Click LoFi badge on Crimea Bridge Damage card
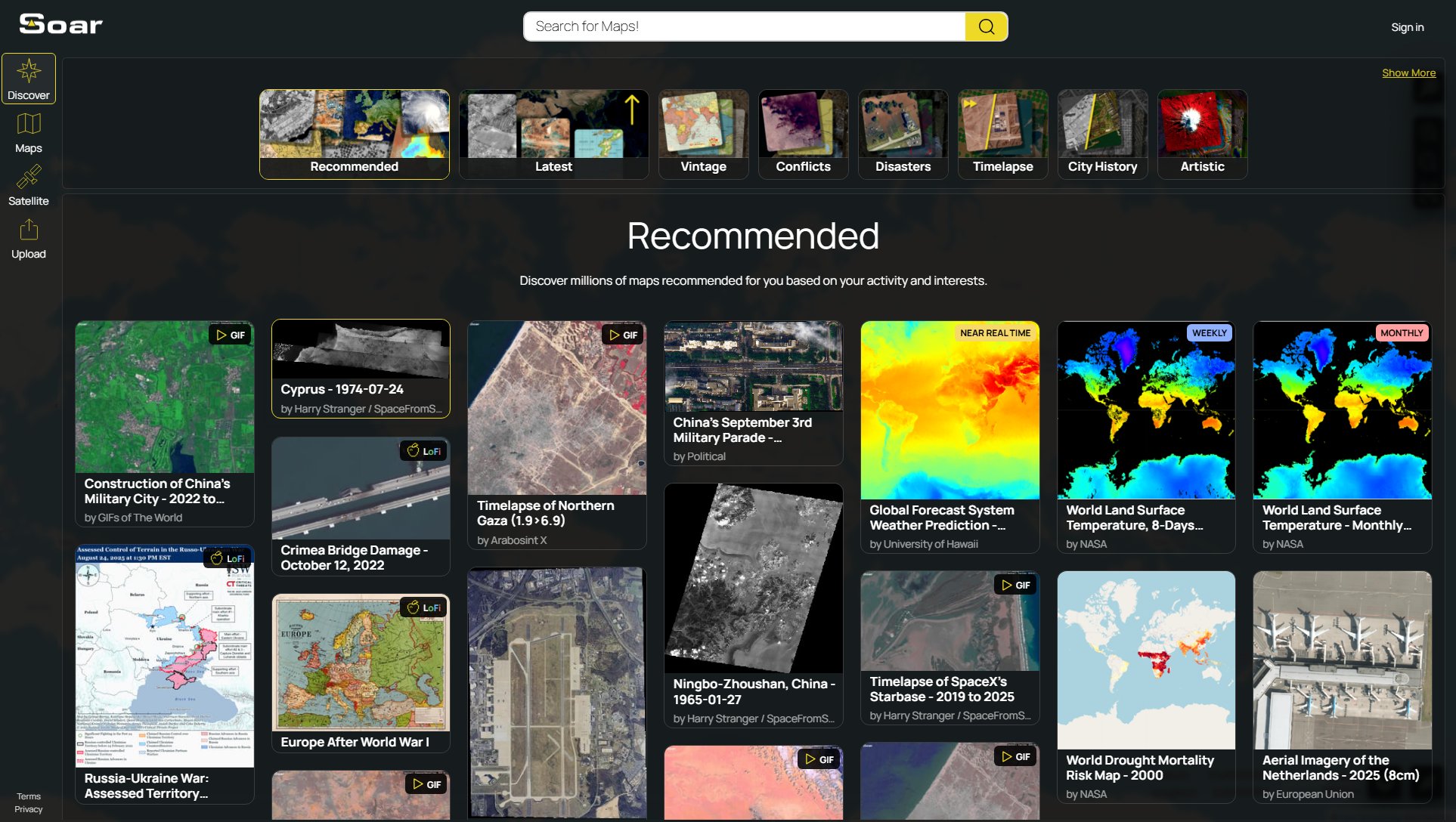1456x822 pixels. (424, 451)
